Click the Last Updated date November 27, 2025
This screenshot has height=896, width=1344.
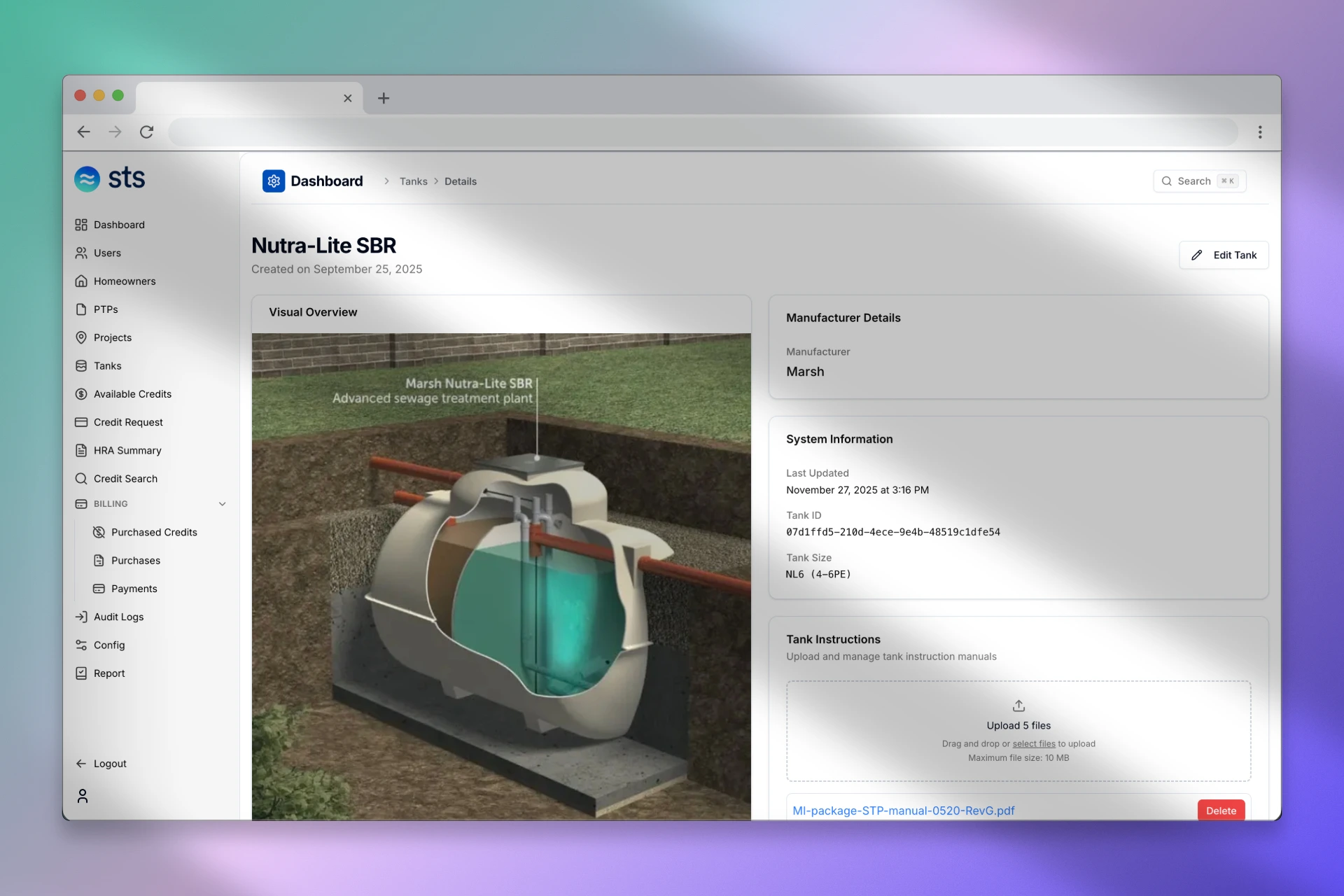(857, 490)
